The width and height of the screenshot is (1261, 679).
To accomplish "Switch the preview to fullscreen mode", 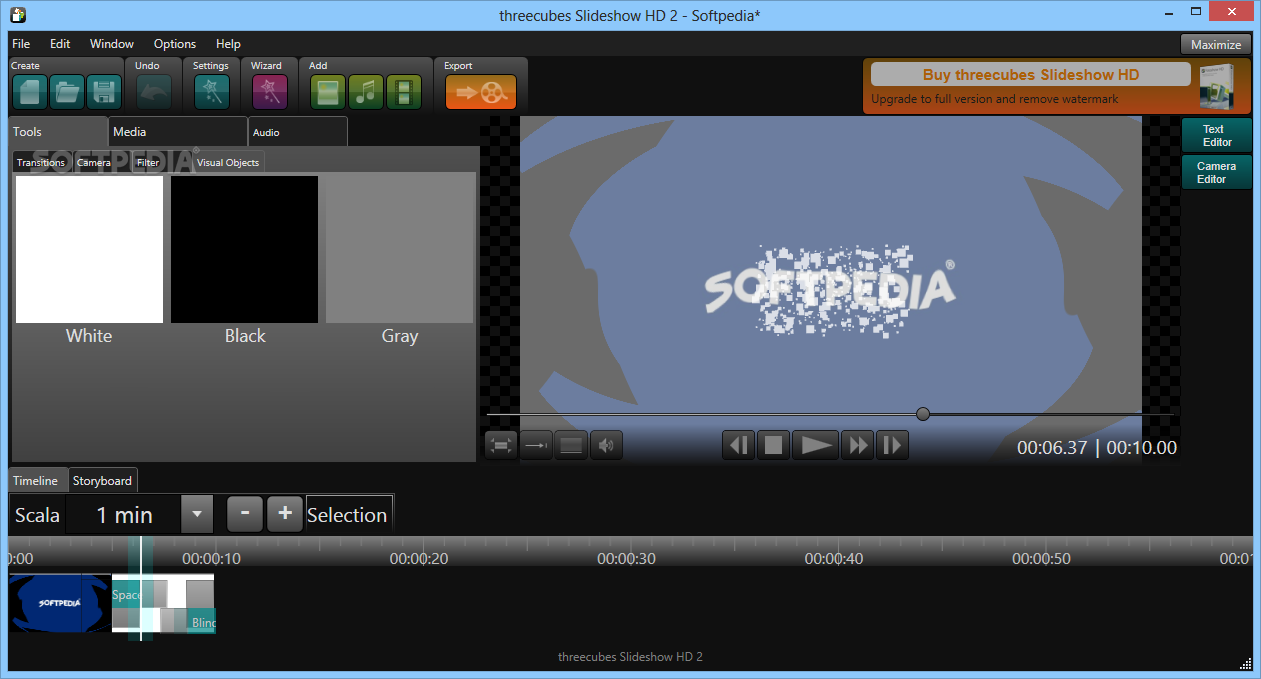I will (x=501, y=445).
